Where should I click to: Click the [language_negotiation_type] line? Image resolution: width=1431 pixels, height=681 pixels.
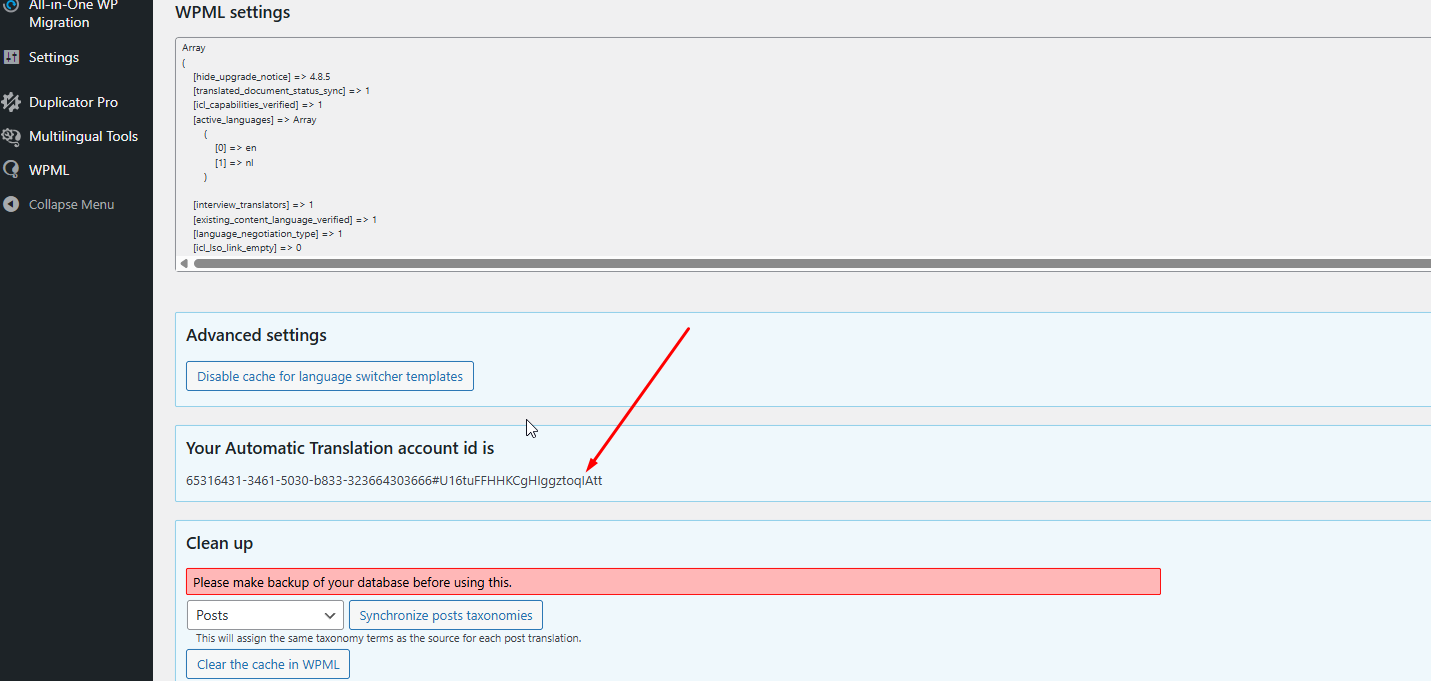(x=268, y=233)
